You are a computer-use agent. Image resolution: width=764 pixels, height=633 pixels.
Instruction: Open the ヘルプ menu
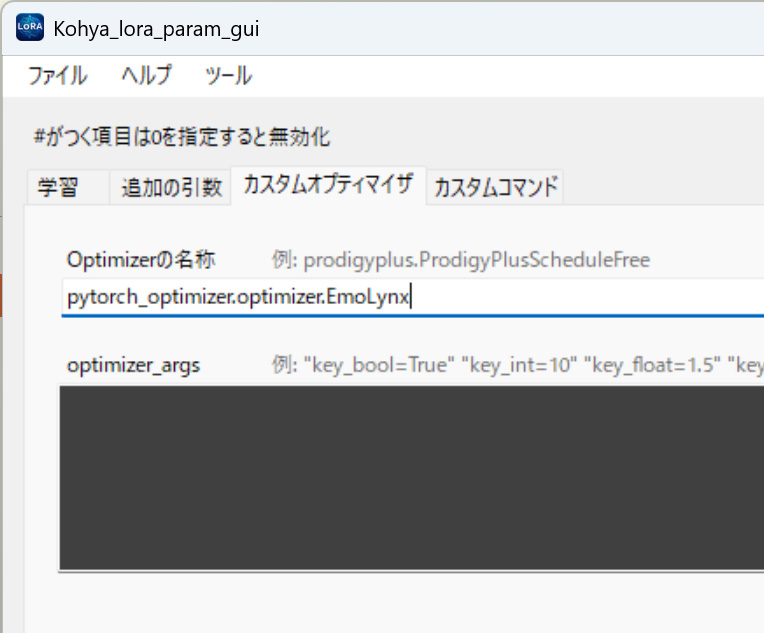(x=146, y=76)
